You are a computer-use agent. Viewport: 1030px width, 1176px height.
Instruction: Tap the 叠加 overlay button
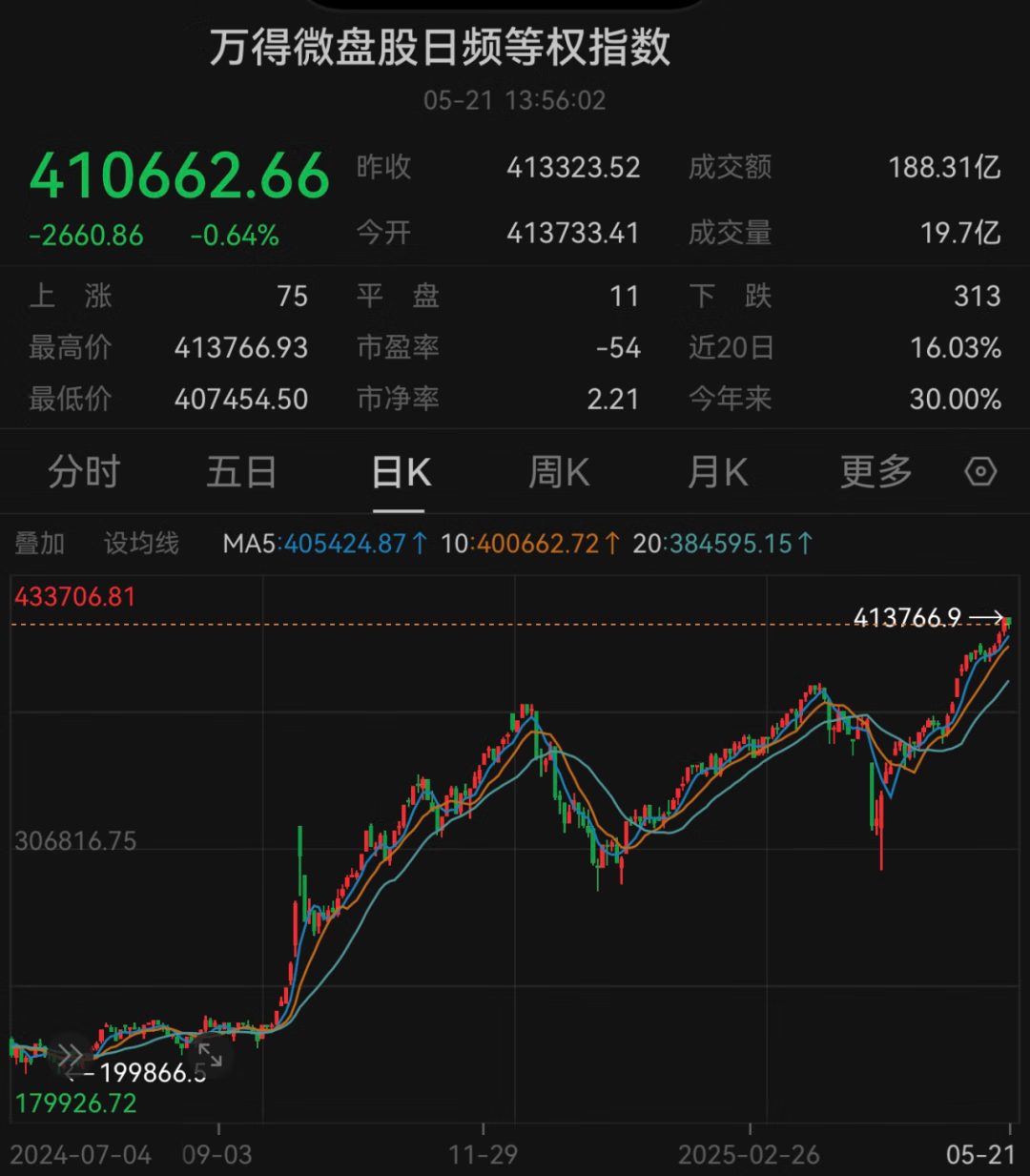[x=39, y=544]
